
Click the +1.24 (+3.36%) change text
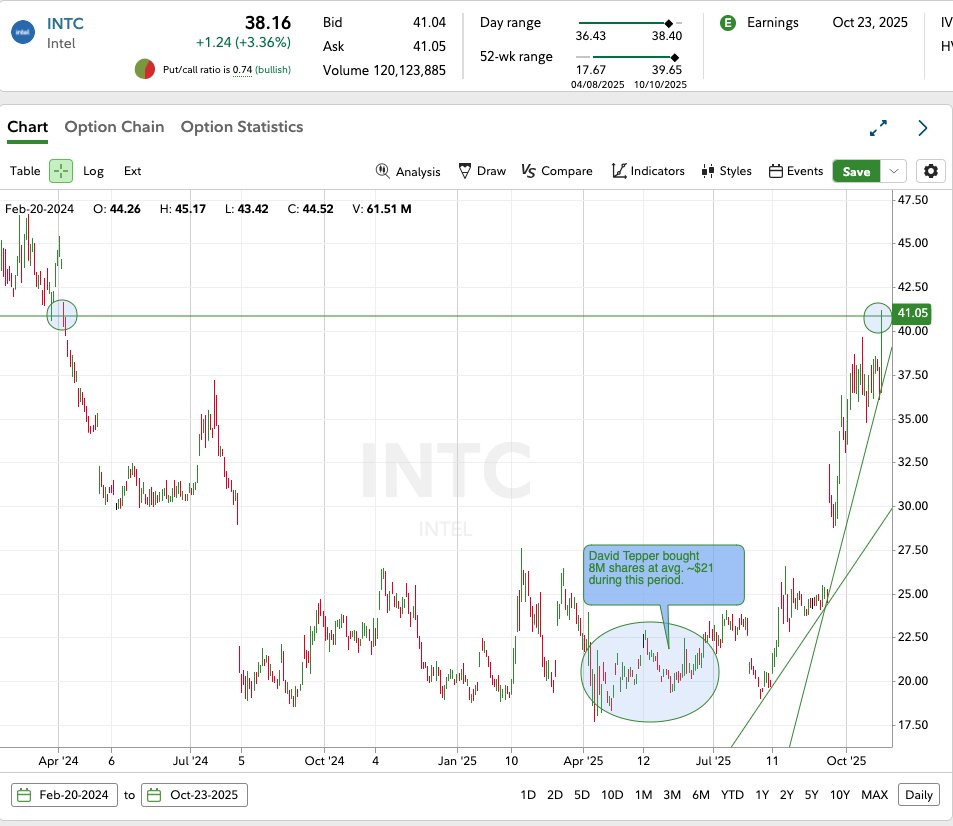[x=243, y=43]
